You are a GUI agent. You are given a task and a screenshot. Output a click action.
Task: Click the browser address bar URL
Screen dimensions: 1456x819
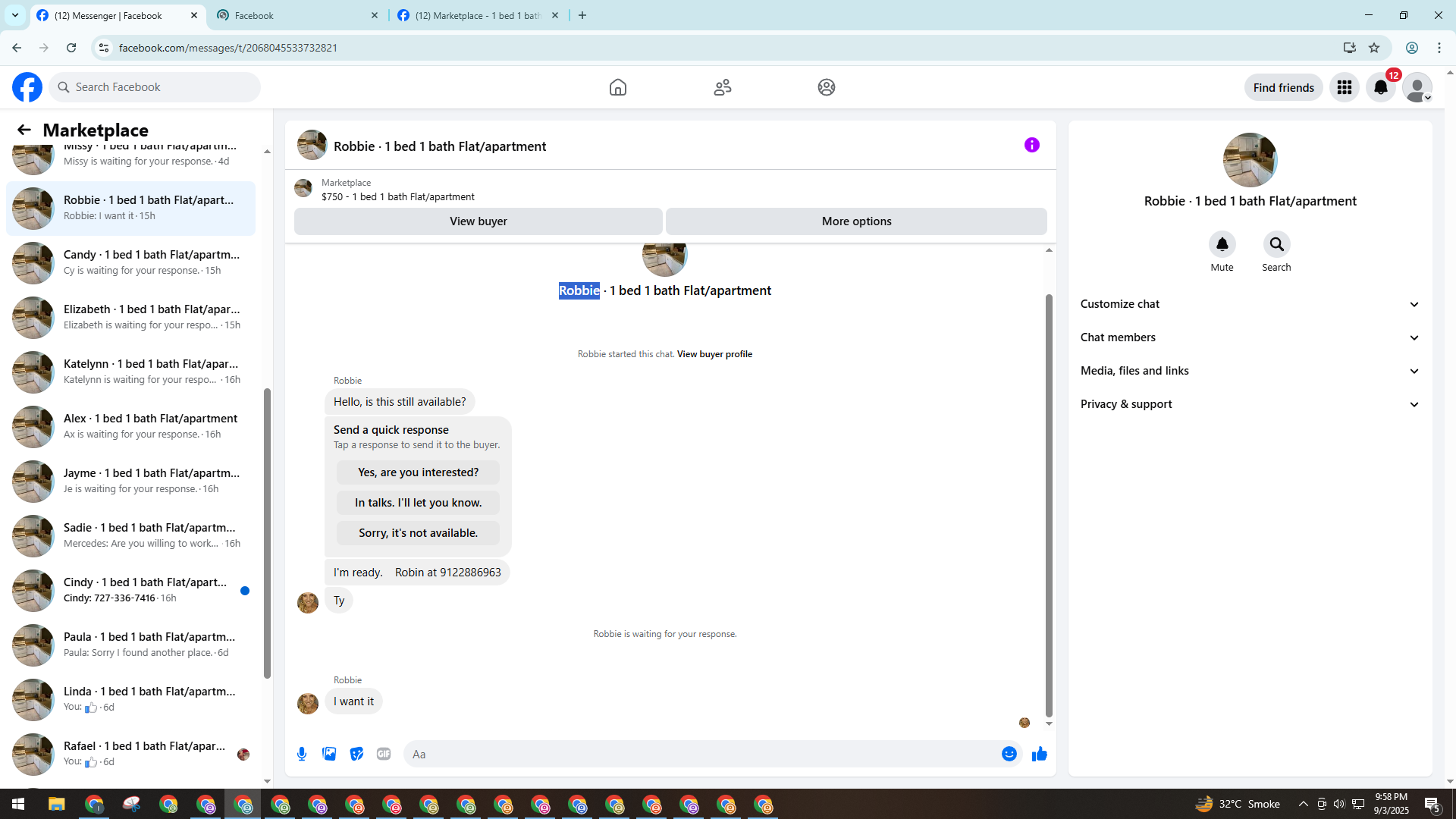click(227, 48)
